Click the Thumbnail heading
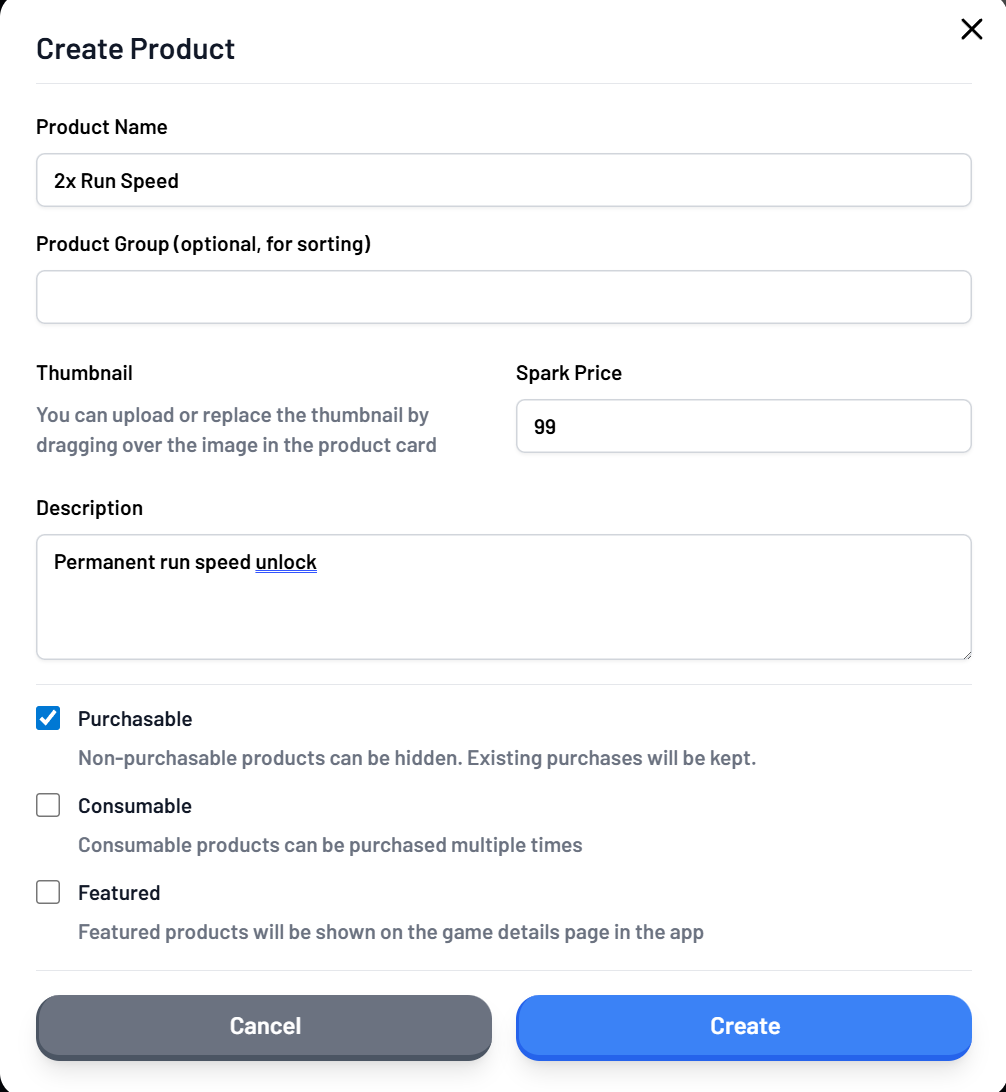This screenshot has height=1092, width=1006. coord(84,373)
